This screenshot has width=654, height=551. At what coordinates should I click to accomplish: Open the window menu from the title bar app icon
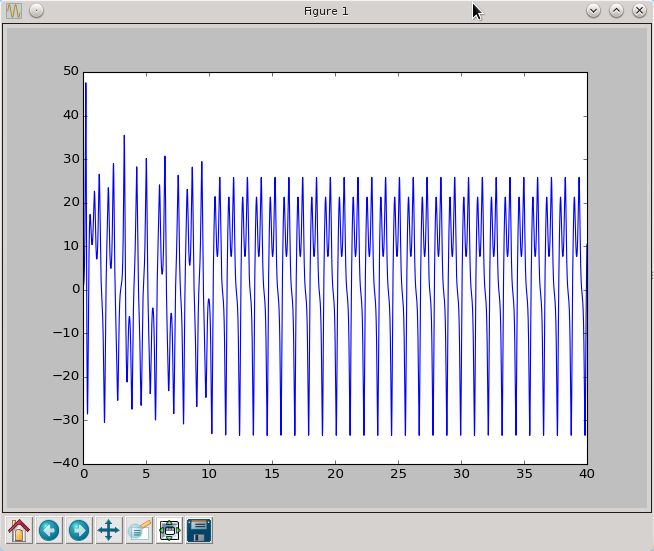14,11
